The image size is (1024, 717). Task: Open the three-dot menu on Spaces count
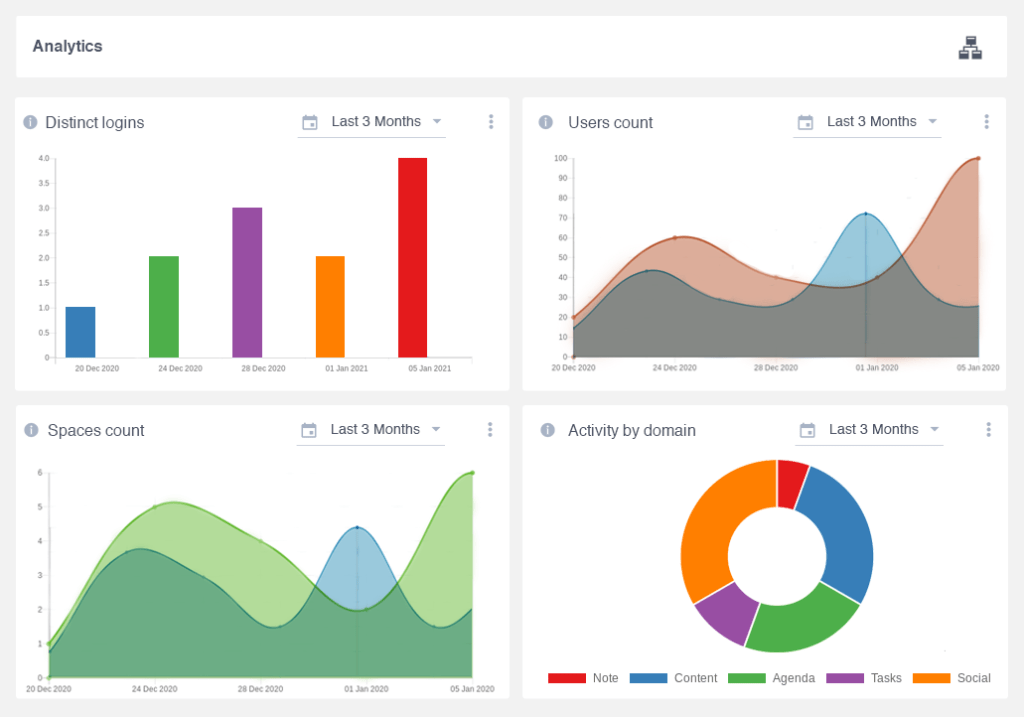490,428
